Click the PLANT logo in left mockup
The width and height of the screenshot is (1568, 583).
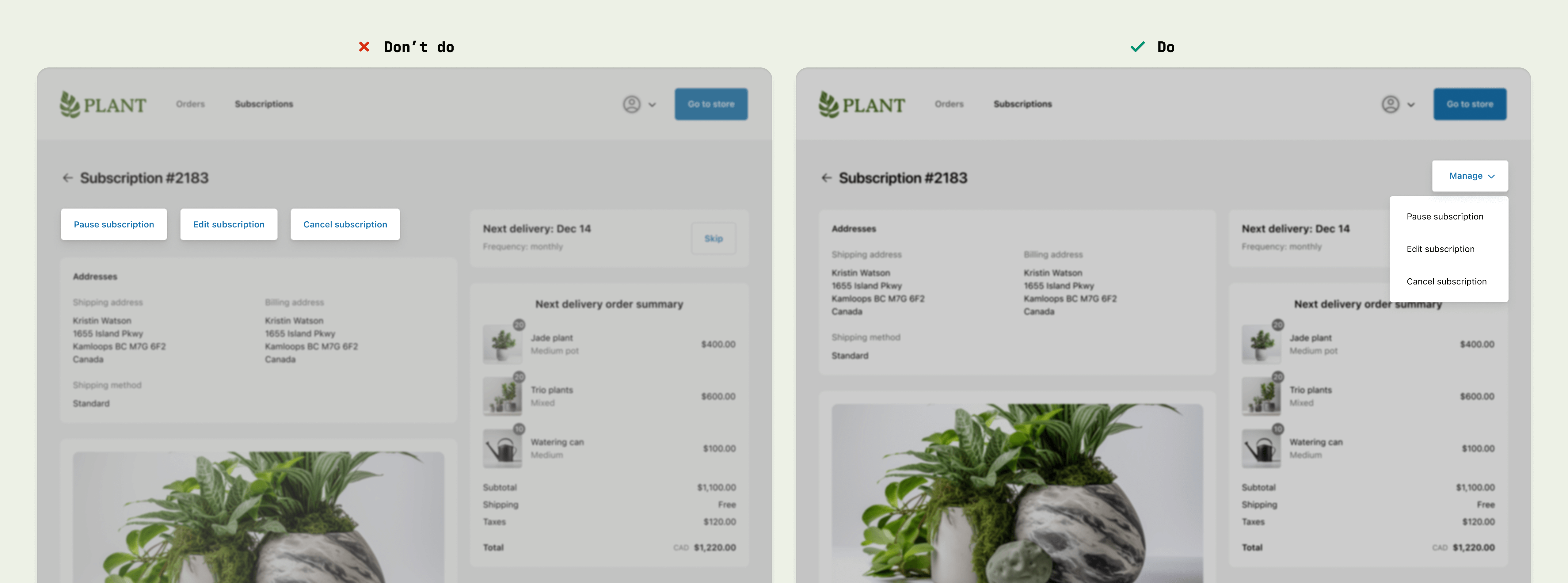click(x=103, y=105)
